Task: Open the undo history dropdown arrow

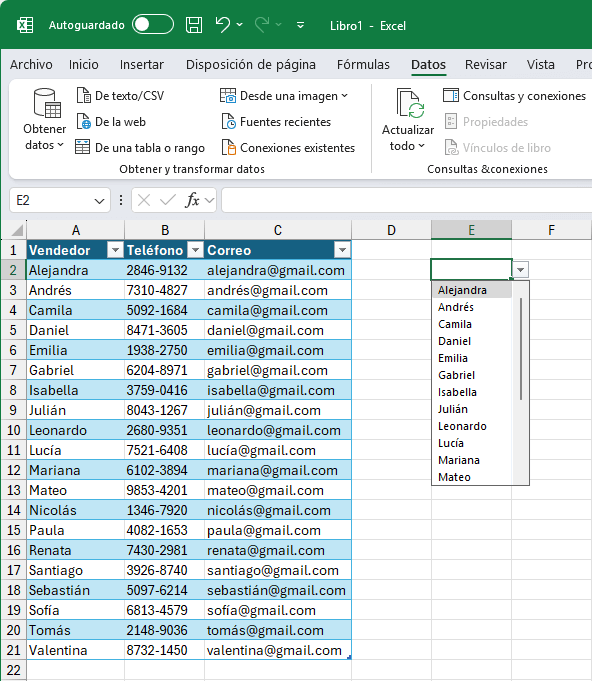Action: (x=240, y=25)
